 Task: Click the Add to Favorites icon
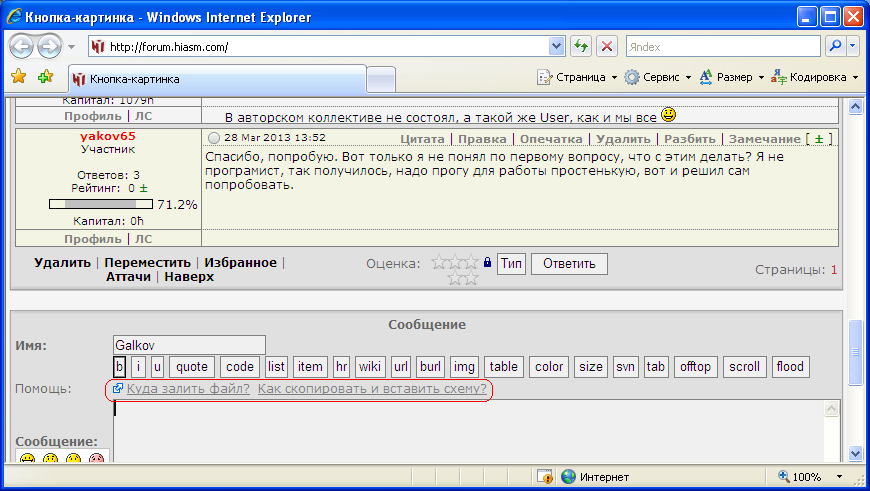pyautogui.click(x=45, y=77)
